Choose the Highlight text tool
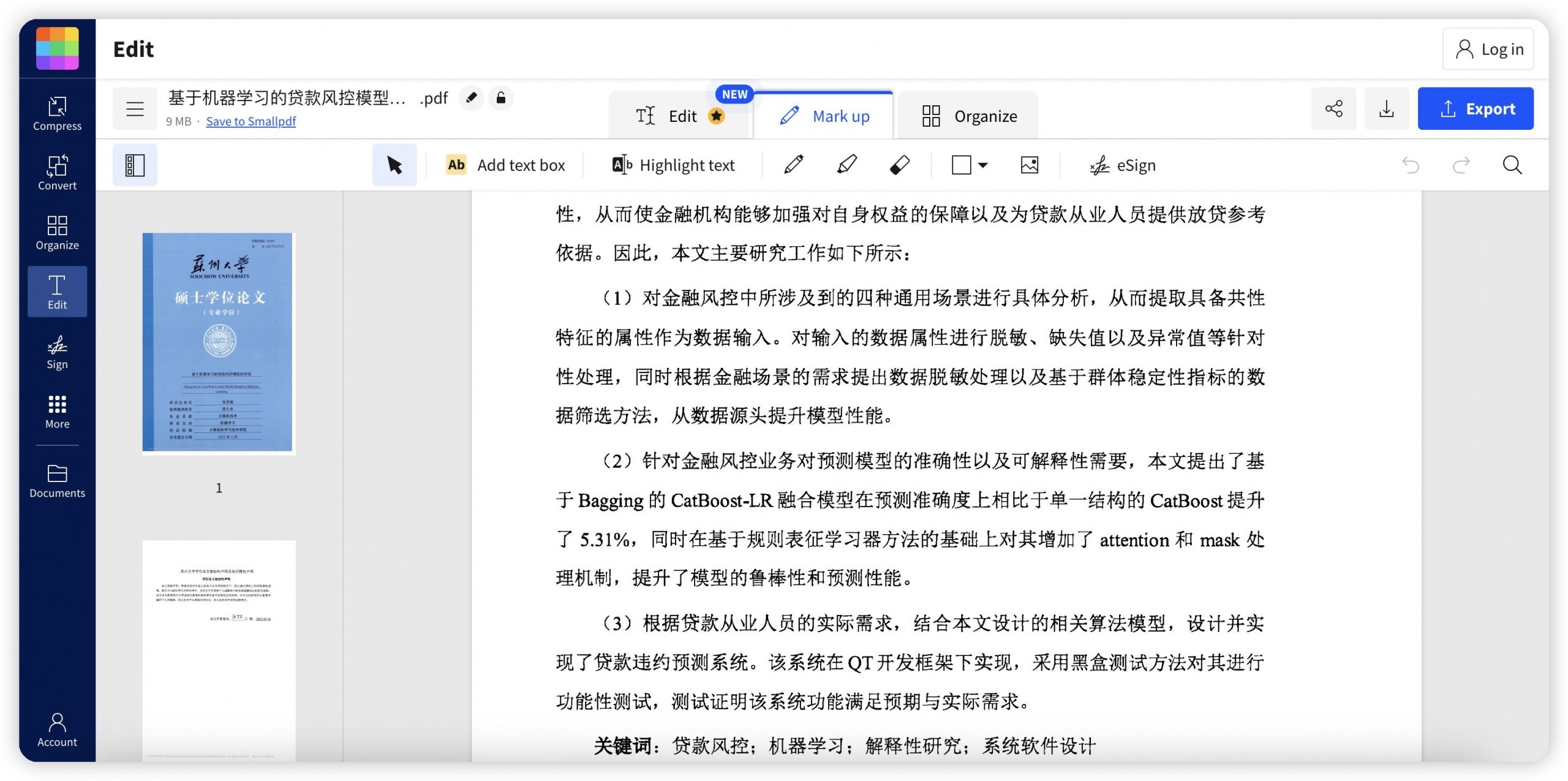1568x781 pixels. click(x=673, y=165)
